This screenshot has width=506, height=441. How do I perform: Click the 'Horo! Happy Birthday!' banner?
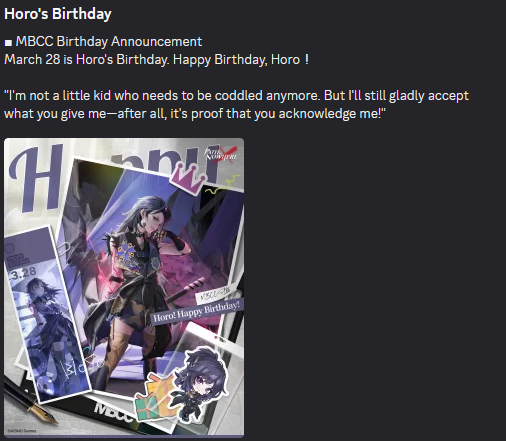coord(197,311)
